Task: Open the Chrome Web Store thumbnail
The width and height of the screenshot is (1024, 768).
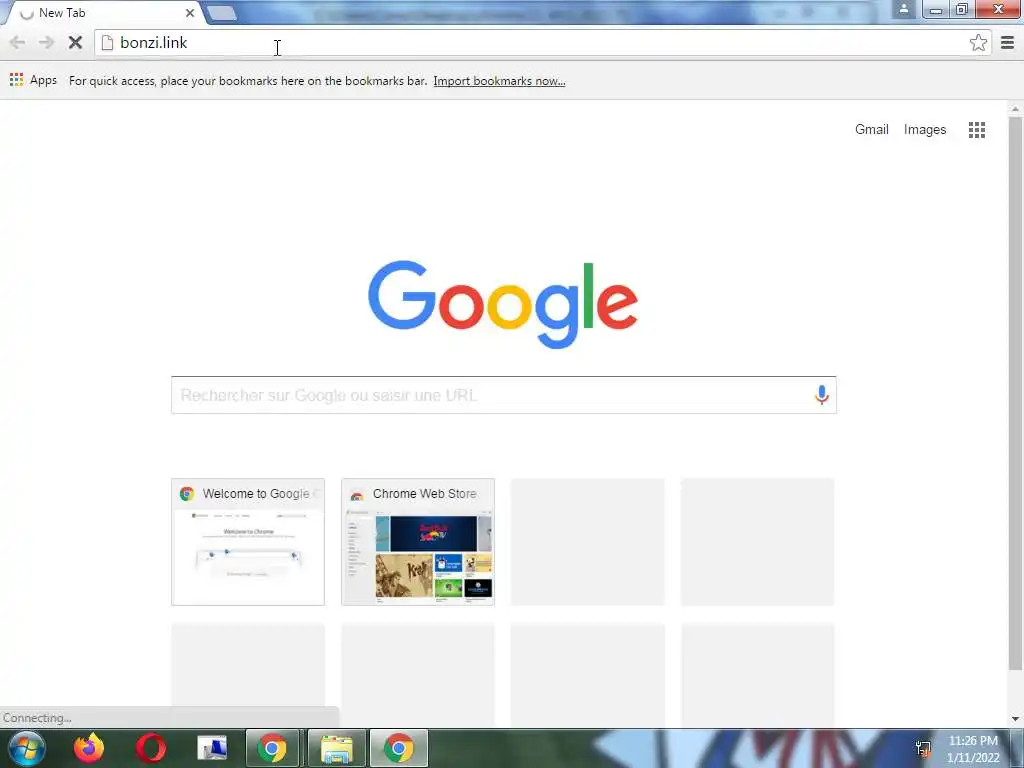Action: click(x=418, y=542)
